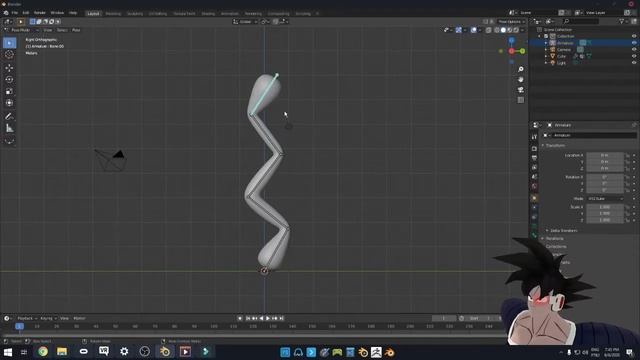The width and height of the screenshot is (640, 360).
Task: Open the Global transform orientation dropdown
Action: click(245, 22)
